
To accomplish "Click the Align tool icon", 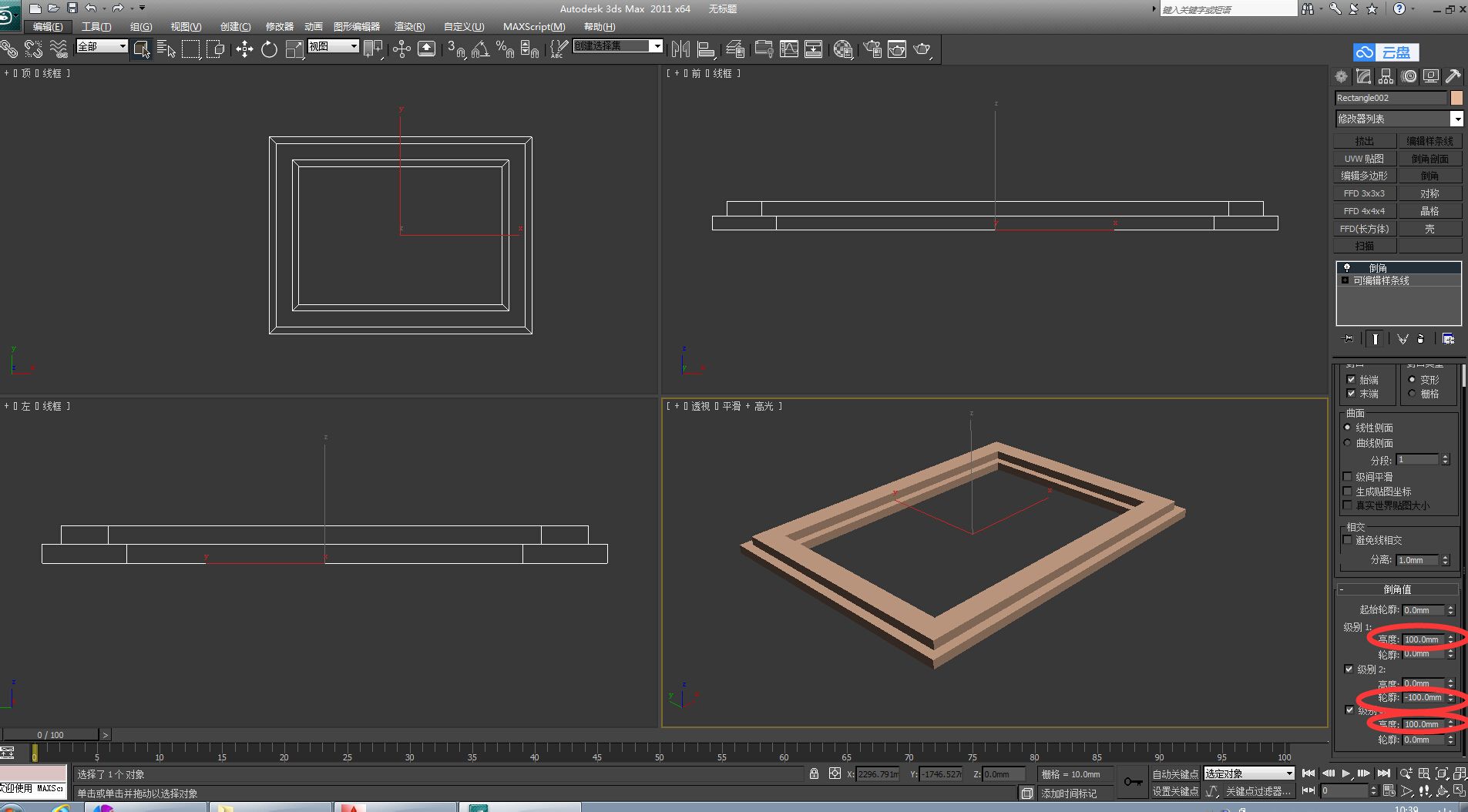I will [x=706, y=49].
